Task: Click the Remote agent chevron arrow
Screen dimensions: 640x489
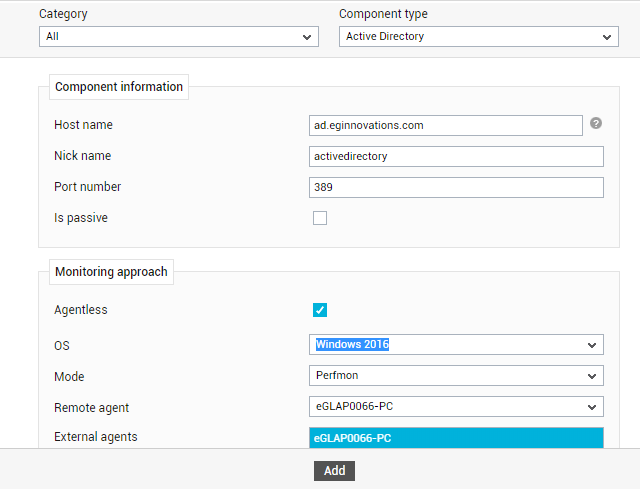Action: (592, 407)
